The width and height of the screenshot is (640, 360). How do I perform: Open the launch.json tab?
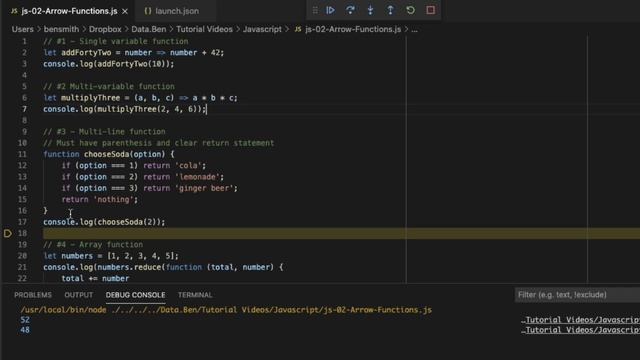(177, 11)
